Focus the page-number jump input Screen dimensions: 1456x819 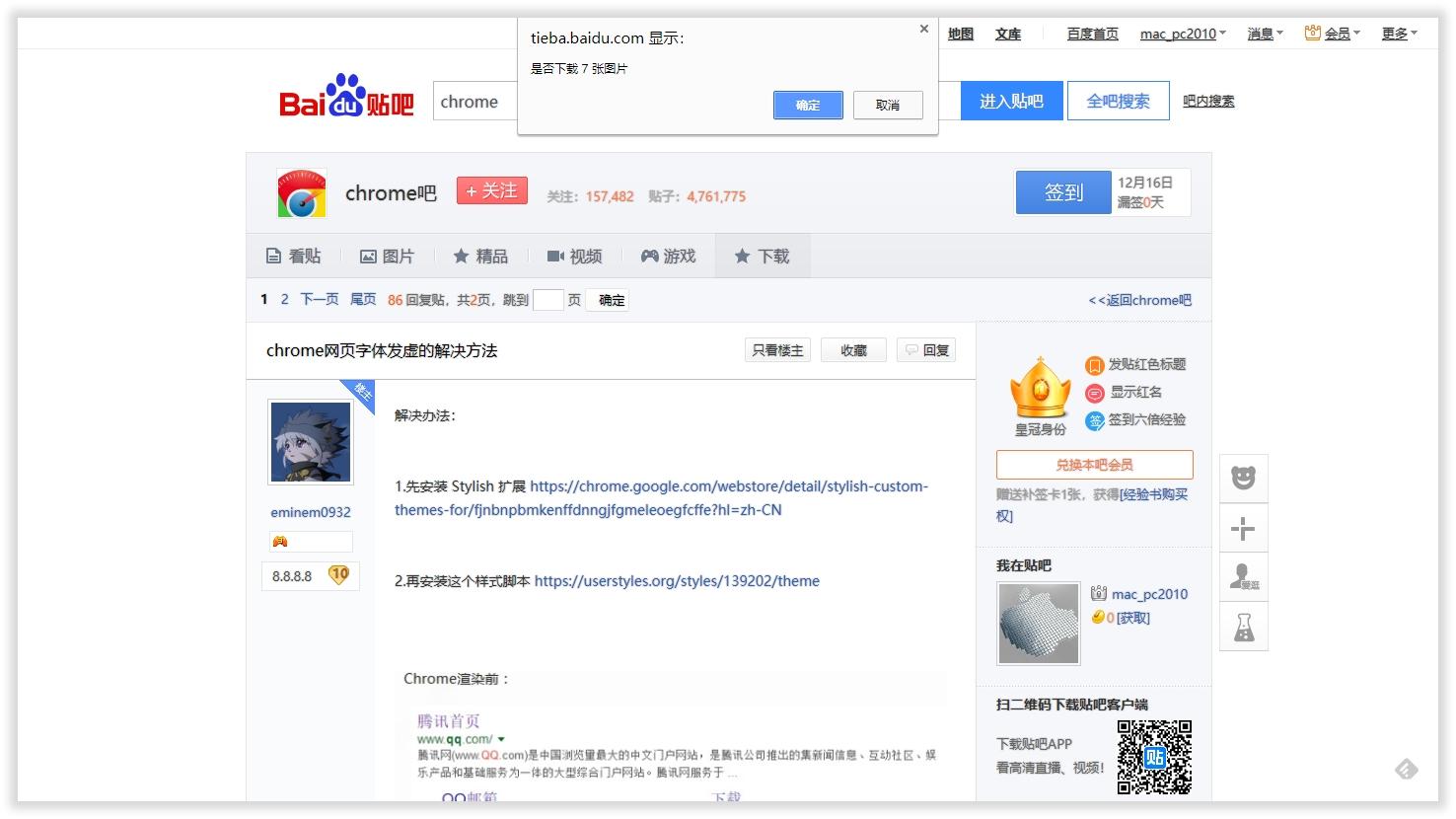[547, 300]
